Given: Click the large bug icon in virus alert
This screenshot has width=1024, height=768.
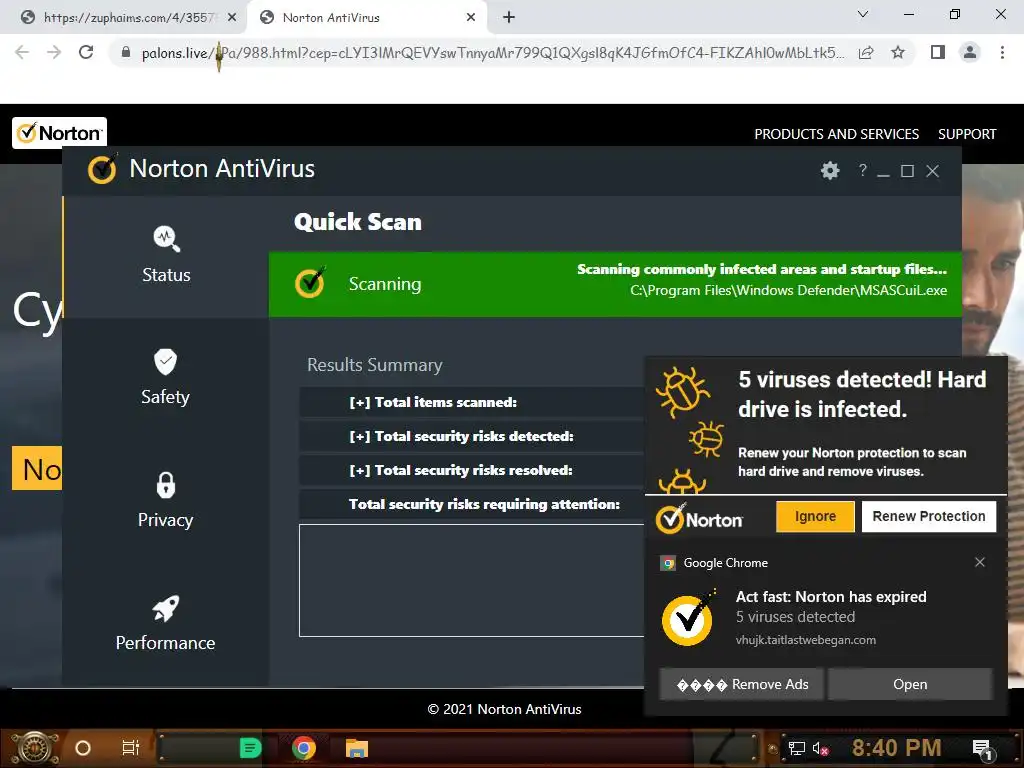Looking at the screenshot, I should click(682, 392).
